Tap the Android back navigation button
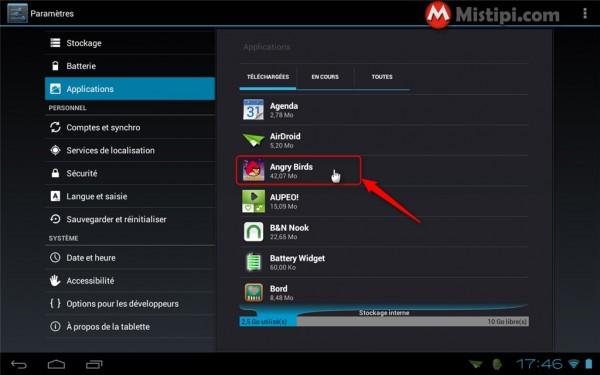 coord(19,364)
